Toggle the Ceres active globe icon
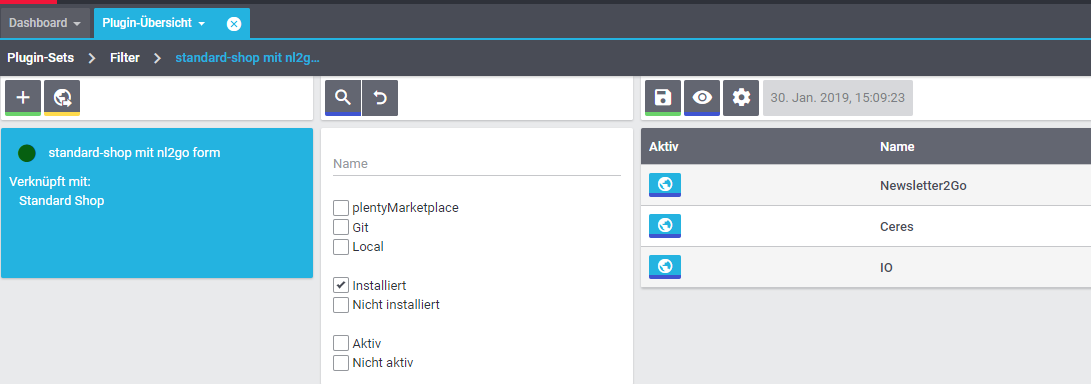1091x384 pixels. [x=665, y=226]
